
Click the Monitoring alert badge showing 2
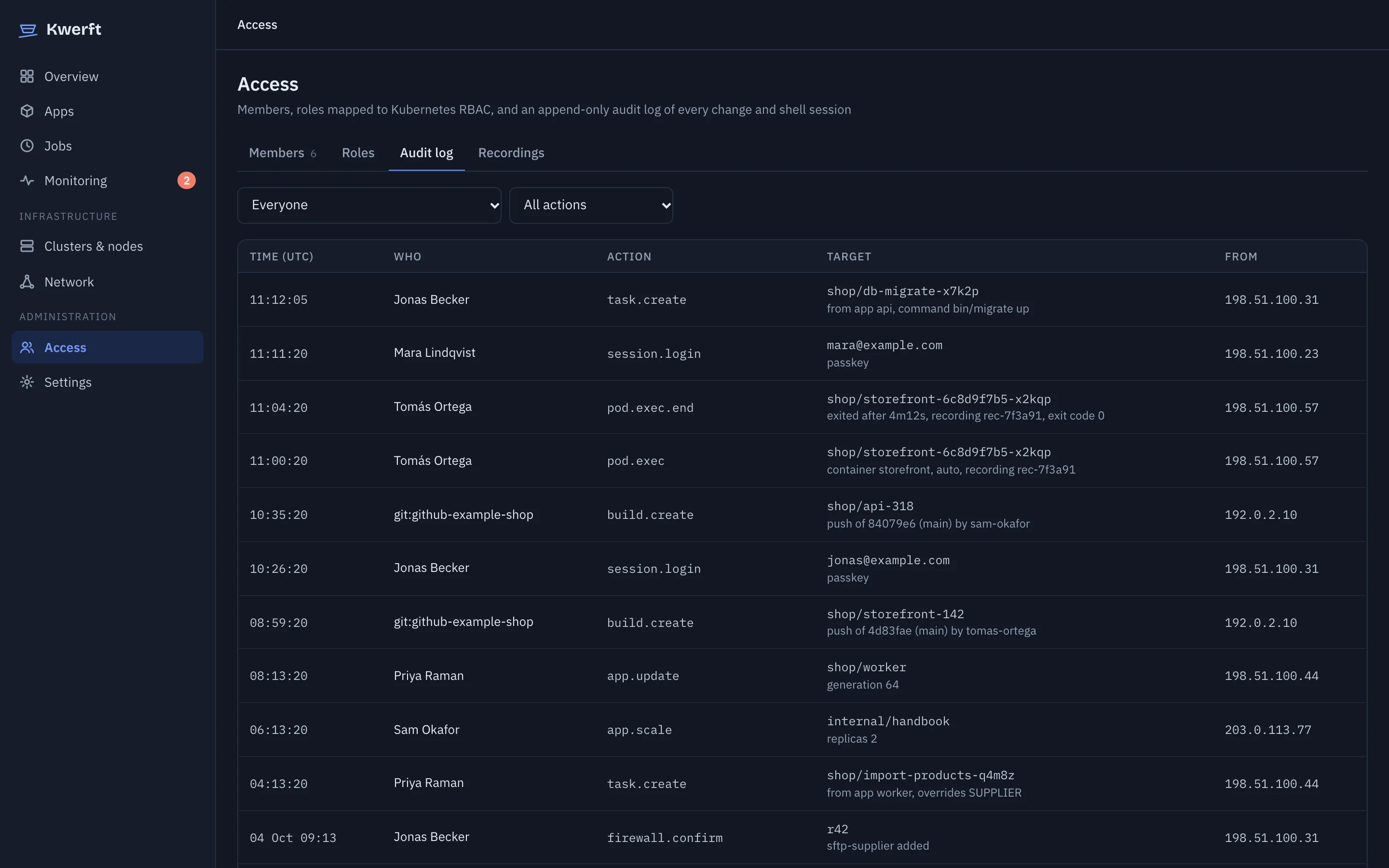(x=187, y=180)
